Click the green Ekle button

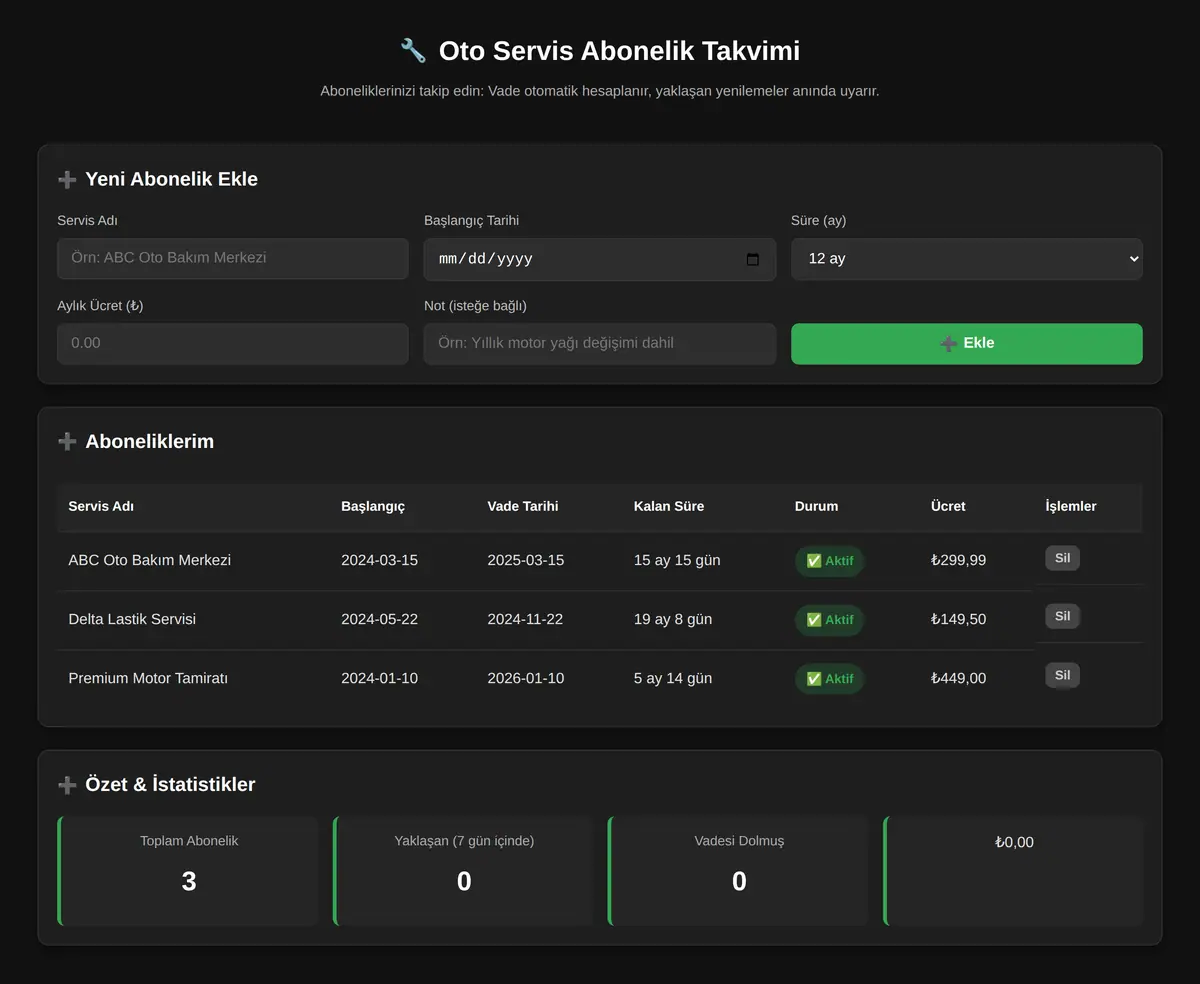(x=966, y=343)
